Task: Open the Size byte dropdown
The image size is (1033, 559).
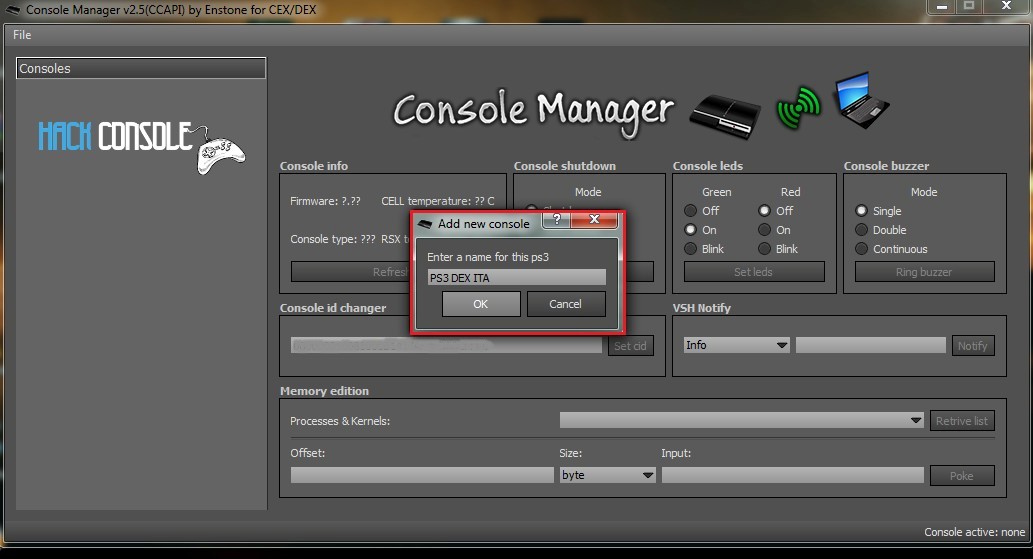Action: tap(607, 475)
